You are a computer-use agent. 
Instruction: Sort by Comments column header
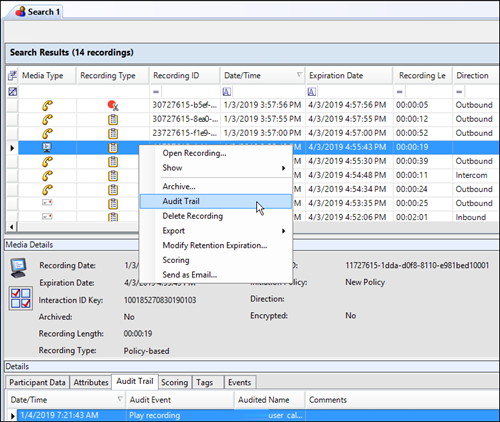[x=402, y=400]
